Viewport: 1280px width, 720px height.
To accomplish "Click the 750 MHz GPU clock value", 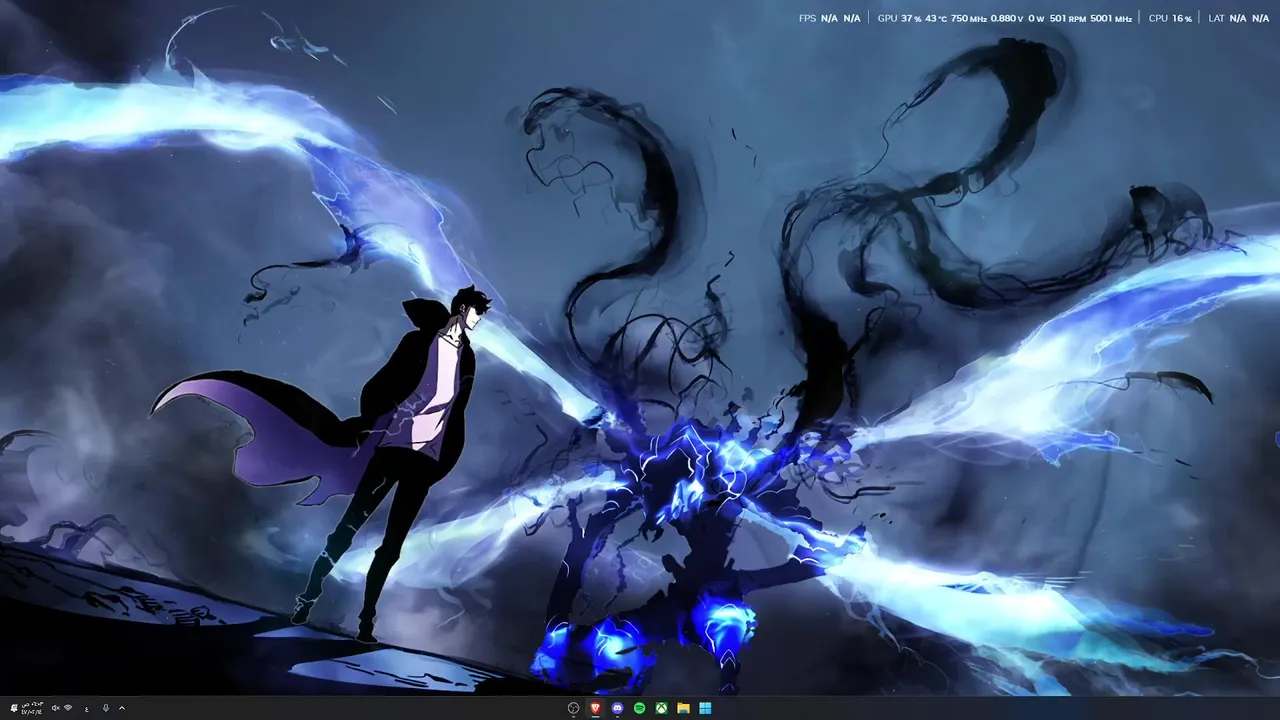I will point(968,18).
